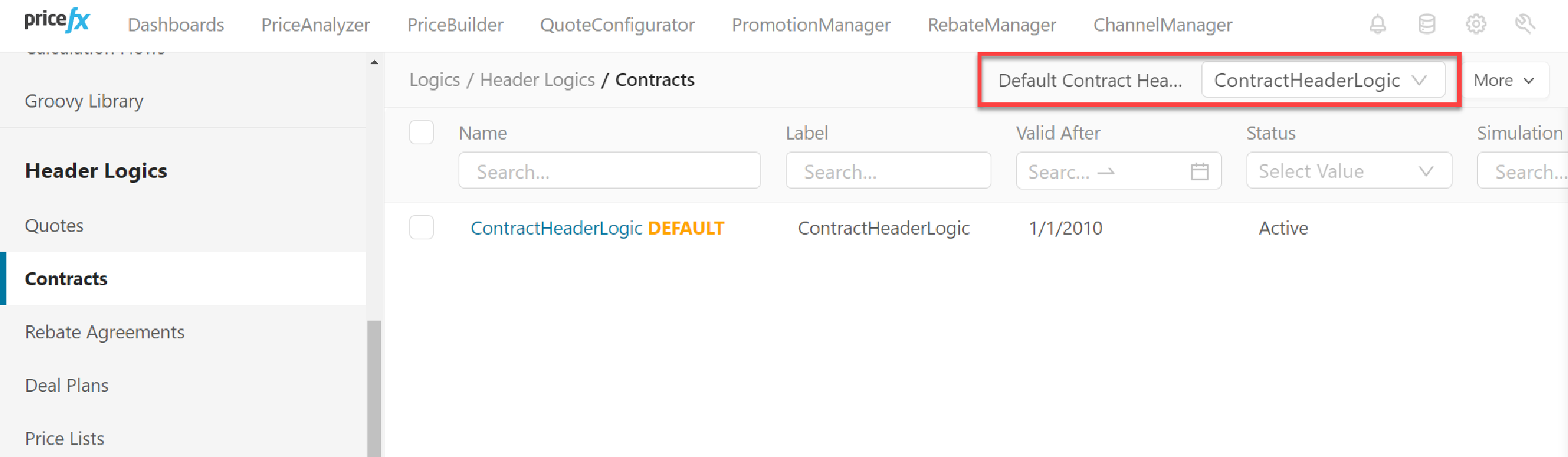Check the ContractHeaderLogic DEFAULT row checkbox
Image resolution: width=1568 pixels, height=457 pixels.
[x=421, y=228]
